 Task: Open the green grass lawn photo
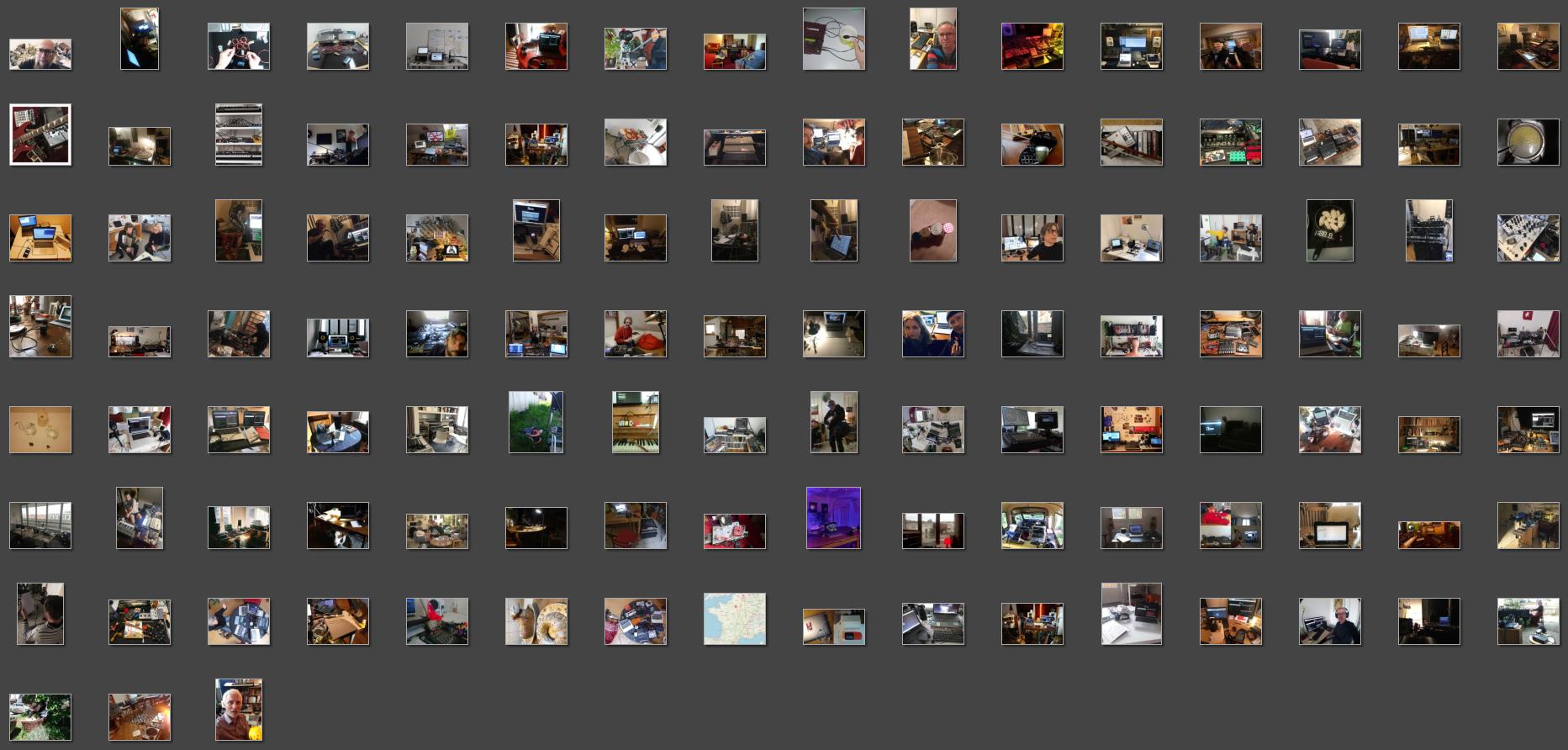pyautogui.click(x=536, y=422)
